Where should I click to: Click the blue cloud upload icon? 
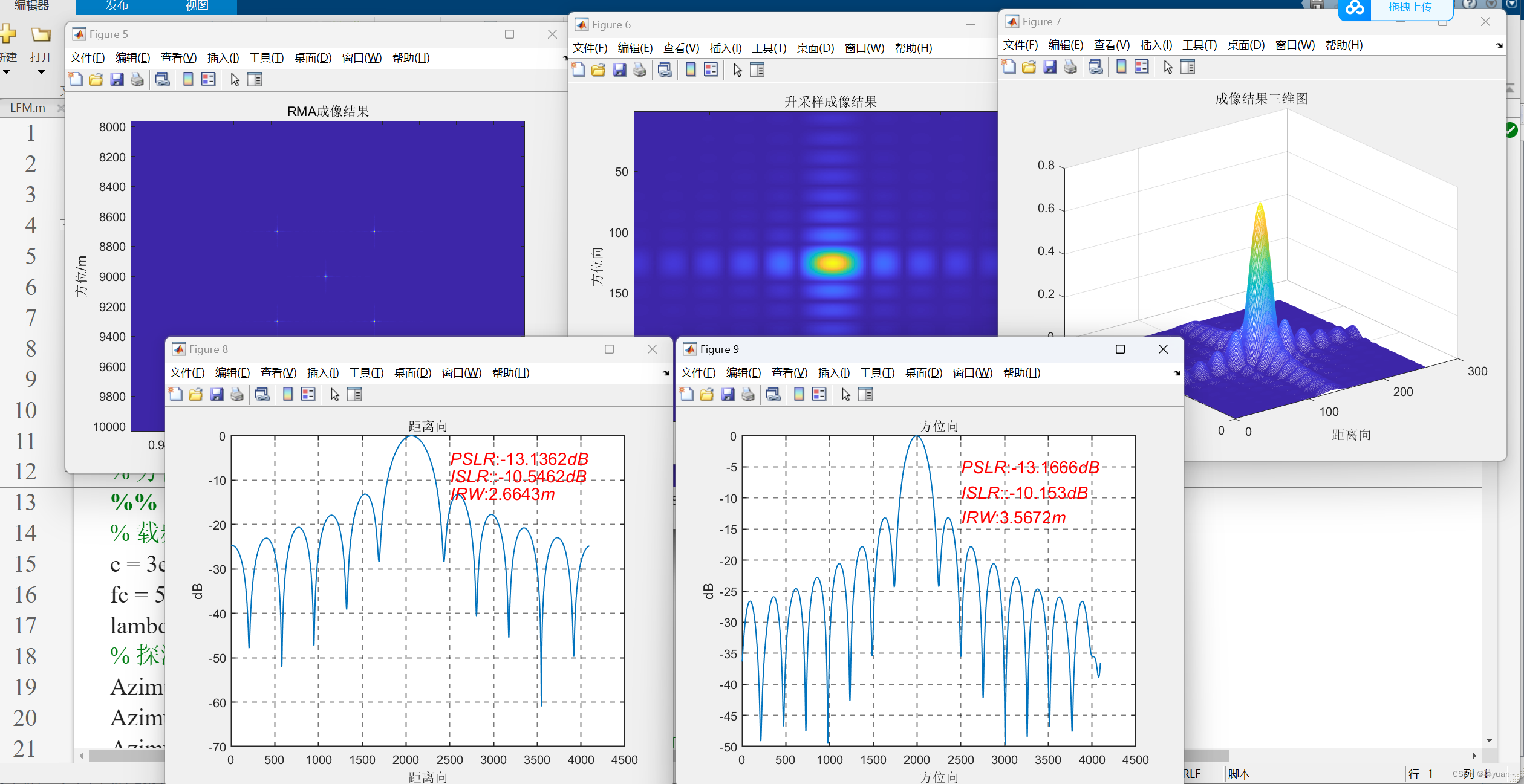click(1355, 8)
